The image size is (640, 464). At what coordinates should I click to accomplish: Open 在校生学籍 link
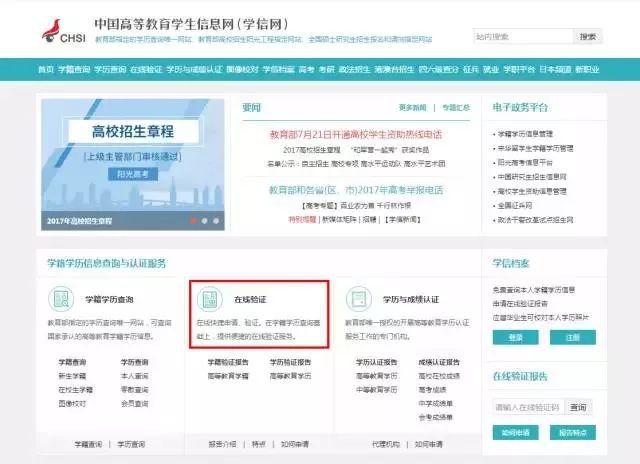tap(76, 390)
